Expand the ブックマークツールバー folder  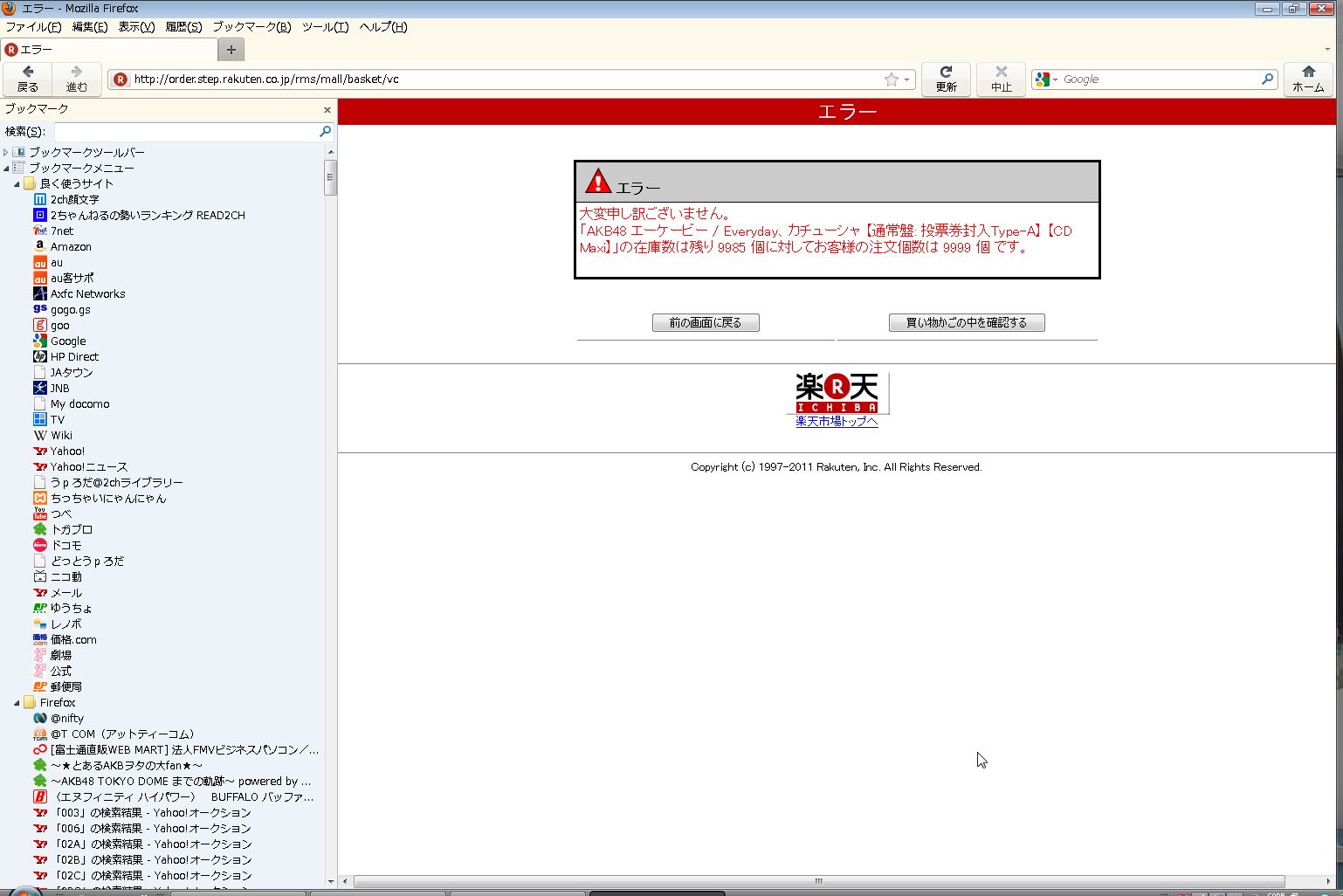coord(6,153)
